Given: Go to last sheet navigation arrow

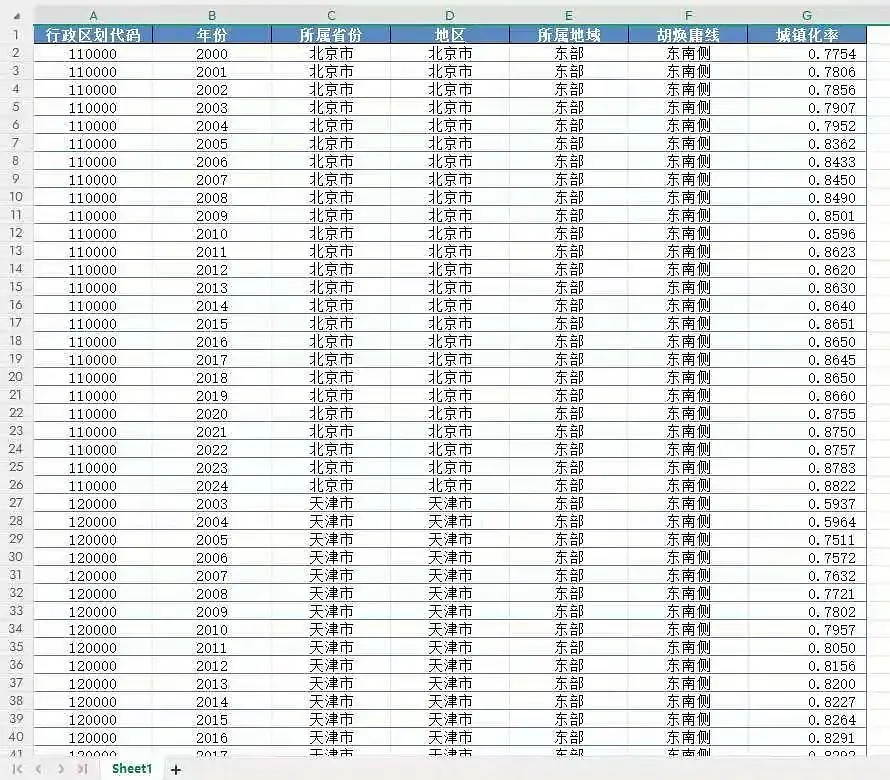Looking at the screenshot, I should [x=82, y=769].
